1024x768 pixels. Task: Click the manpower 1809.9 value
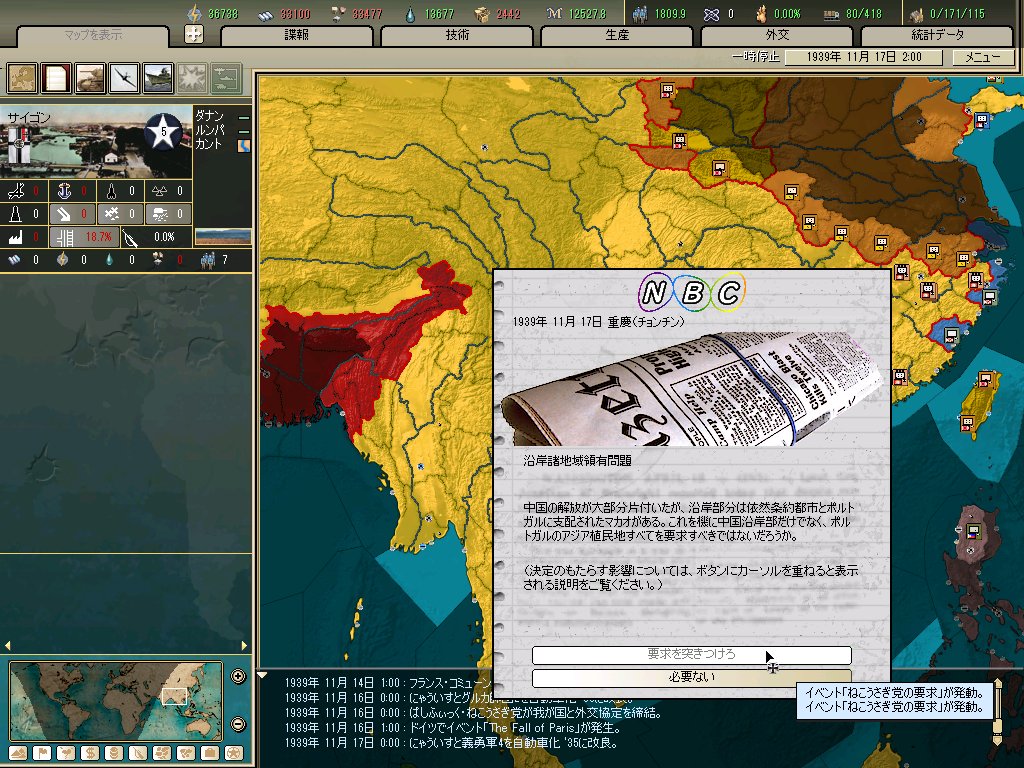click(670, 14)
